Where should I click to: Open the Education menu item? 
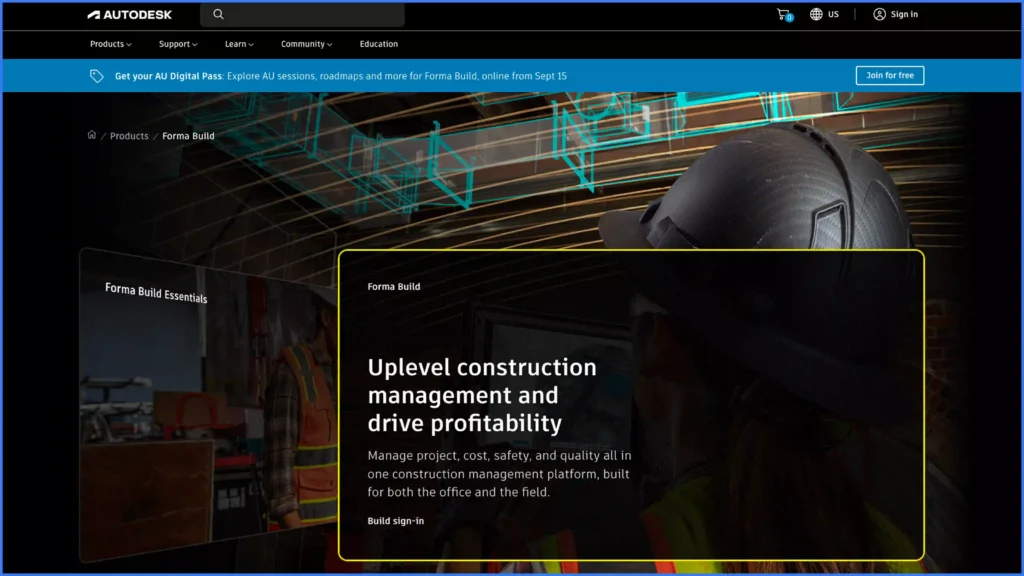point(379,44)
